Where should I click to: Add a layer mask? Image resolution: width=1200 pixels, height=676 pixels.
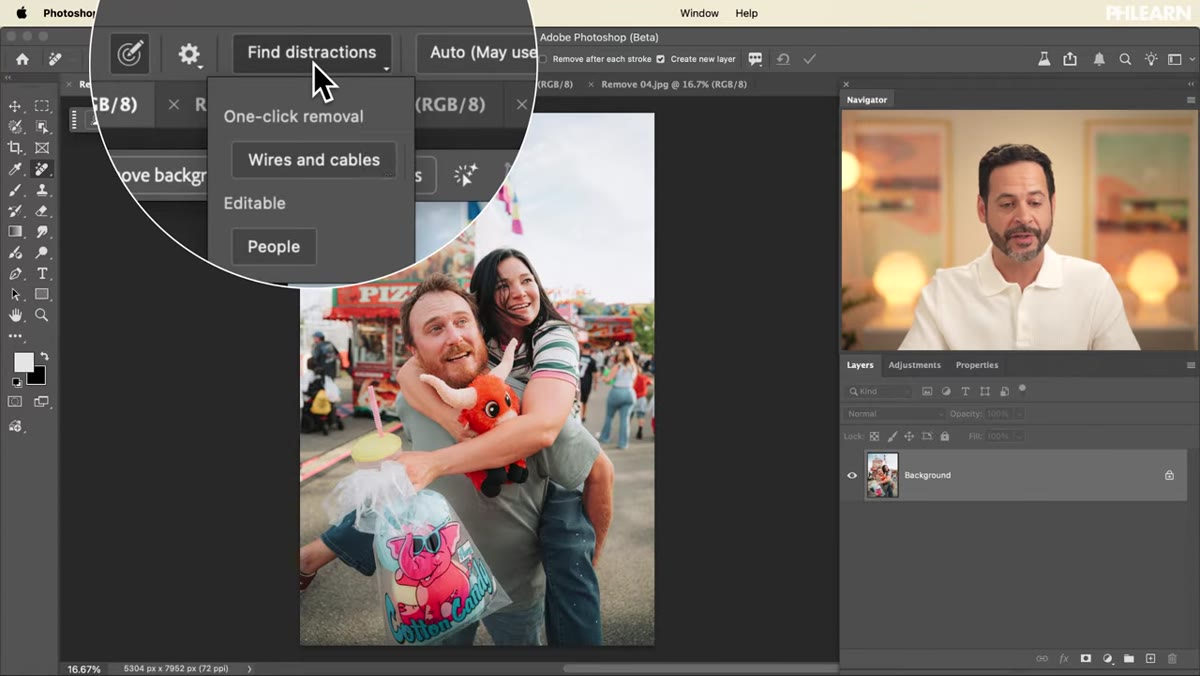pyautogui.click(x=1086, y=659)
